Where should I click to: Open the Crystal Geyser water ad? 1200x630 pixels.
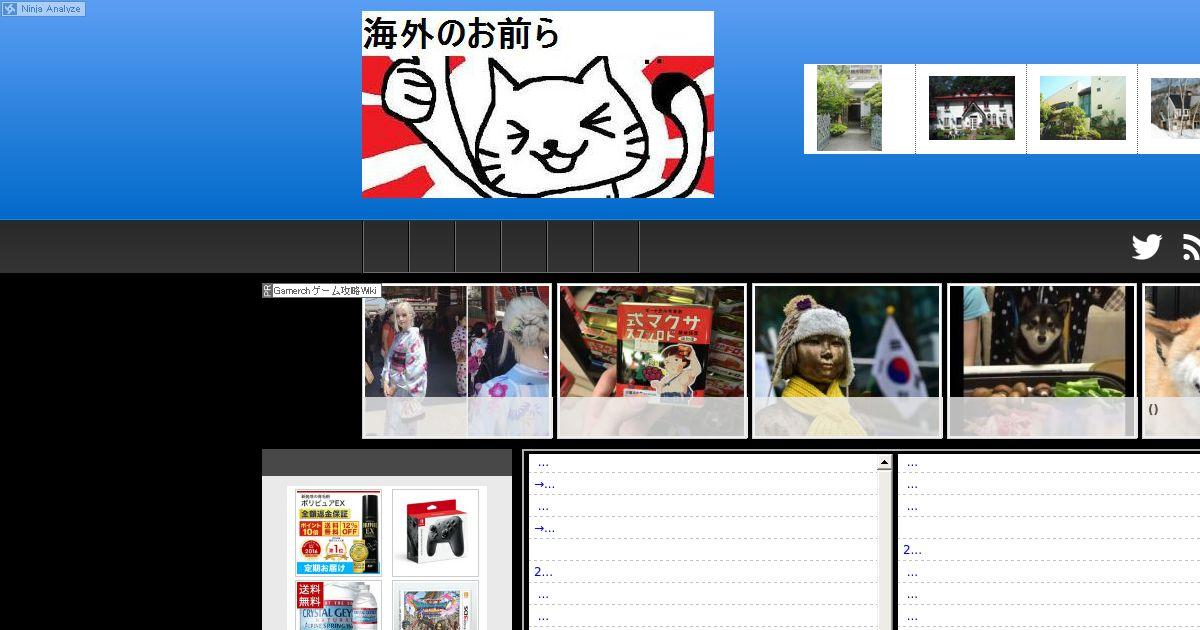[339, 605]
